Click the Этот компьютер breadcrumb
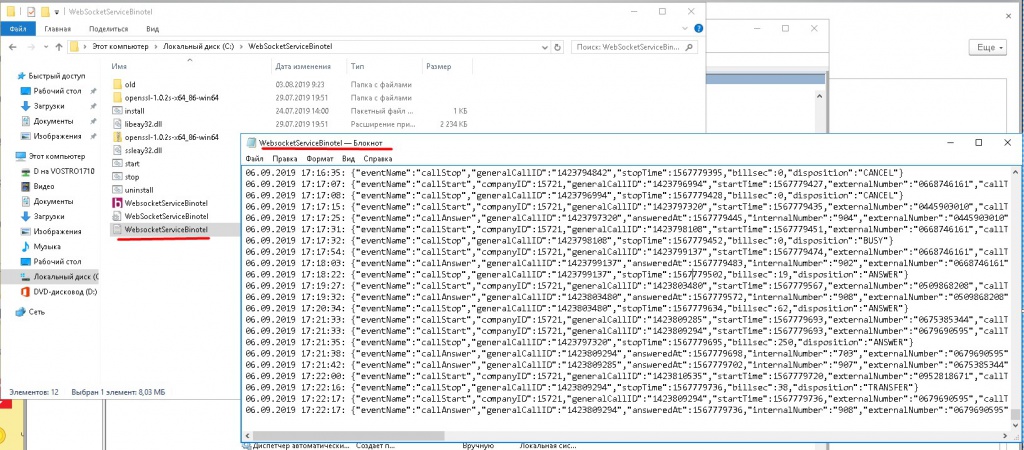The width and height of the screenshot is (1024, 450). click(x=120, y=47)
